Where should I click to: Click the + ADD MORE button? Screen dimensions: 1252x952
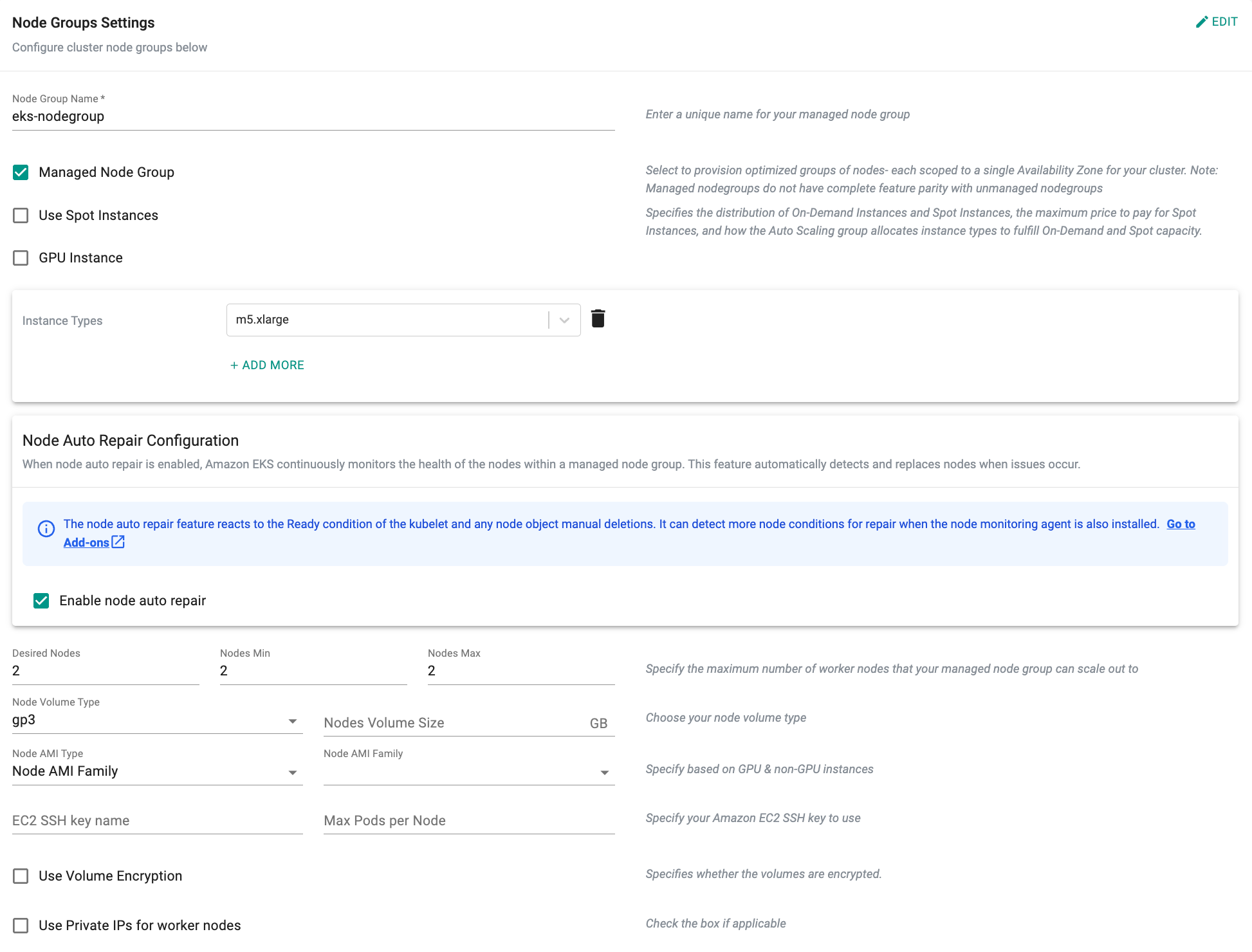tap(267, 365)
